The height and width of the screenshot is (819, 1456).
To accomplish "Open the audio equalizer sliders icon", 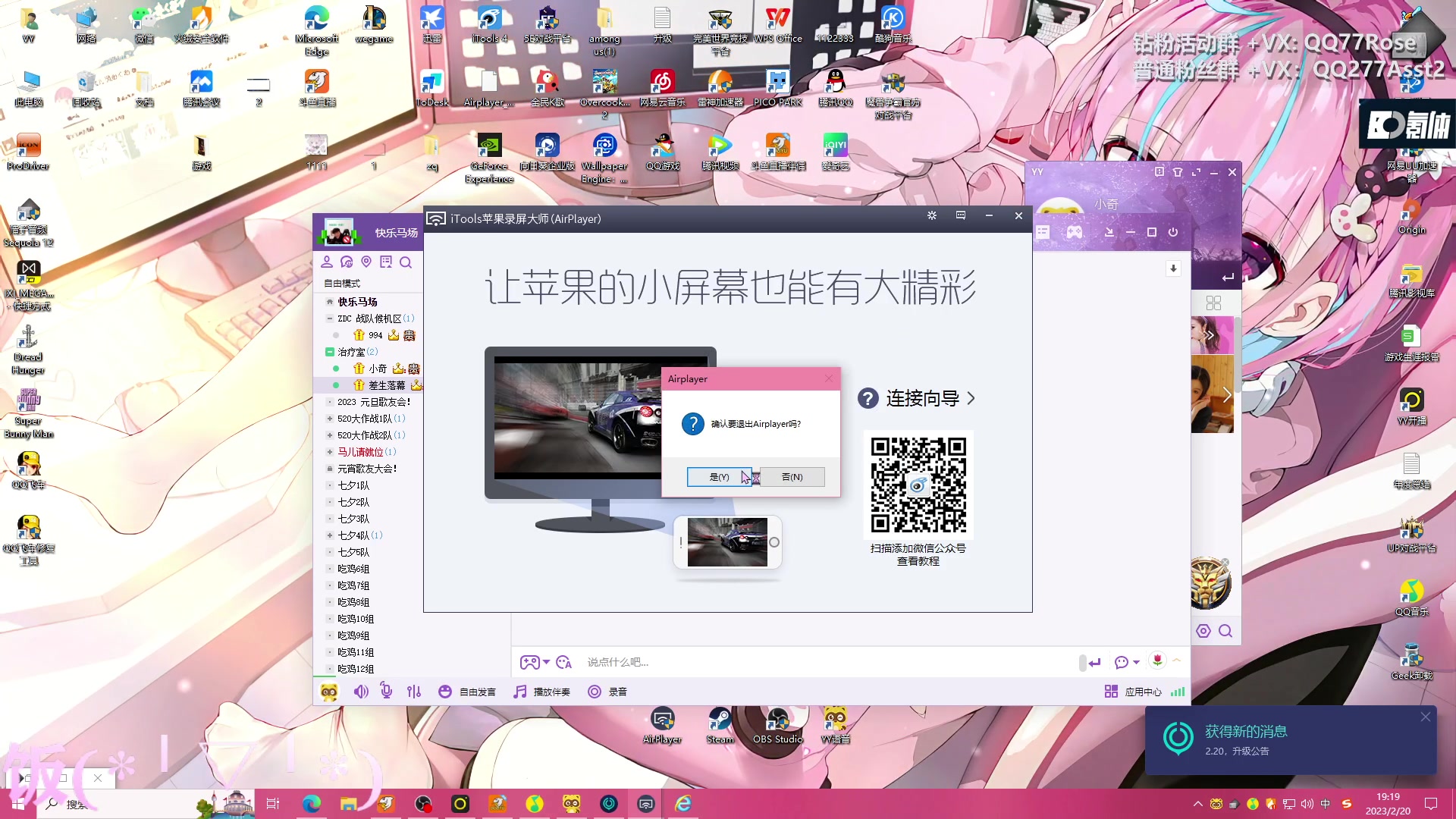I will (413, 692).
